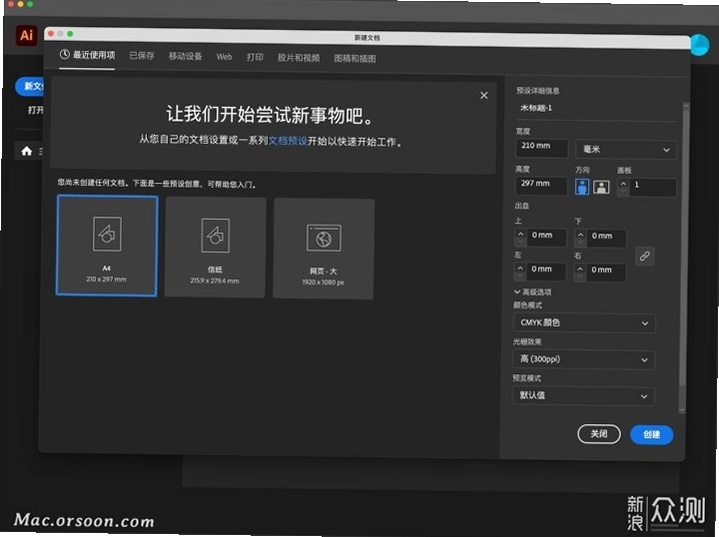Open the 默认值 preview mode dropdown
719x537 pixels.
tap(583, 395)
